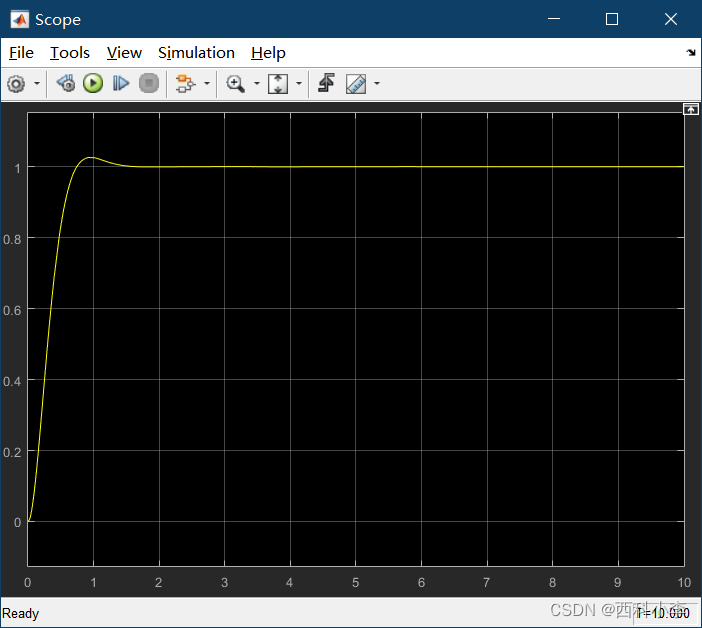Expand the Zoom tool dropdown arrow
Screen dimensions: 702x628
(x=257, y=84)
